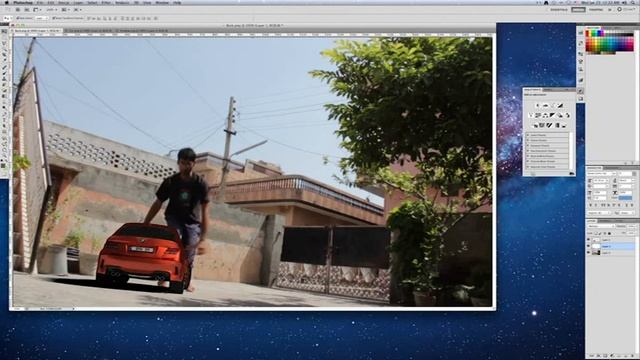Toggle lock position in Layers panel
This screenshot has width=640, height=360.
[x=605, y=233]
